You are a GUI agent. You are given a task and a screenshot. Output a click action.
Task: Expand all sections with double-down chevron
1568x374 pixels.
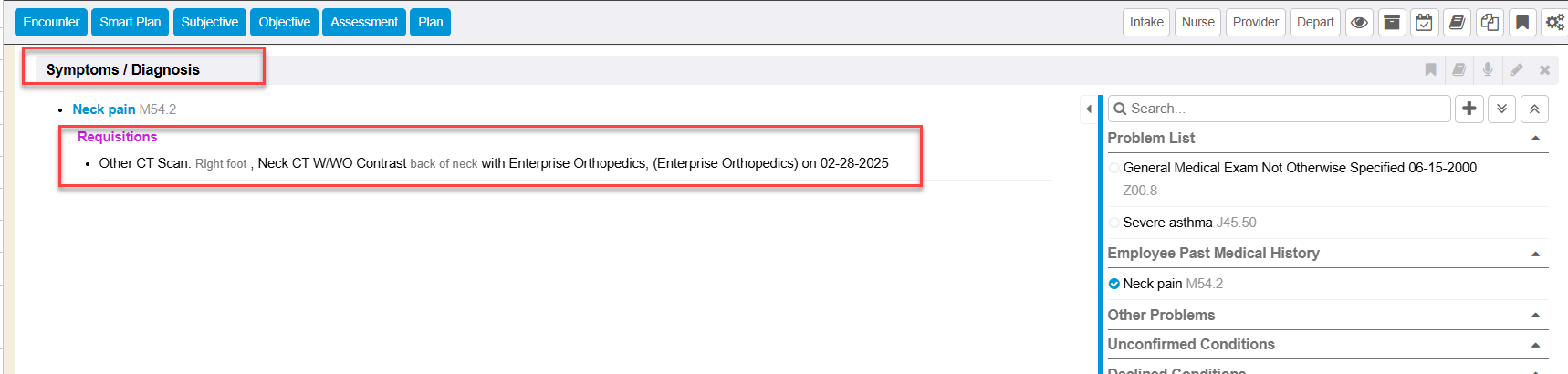1501,109
